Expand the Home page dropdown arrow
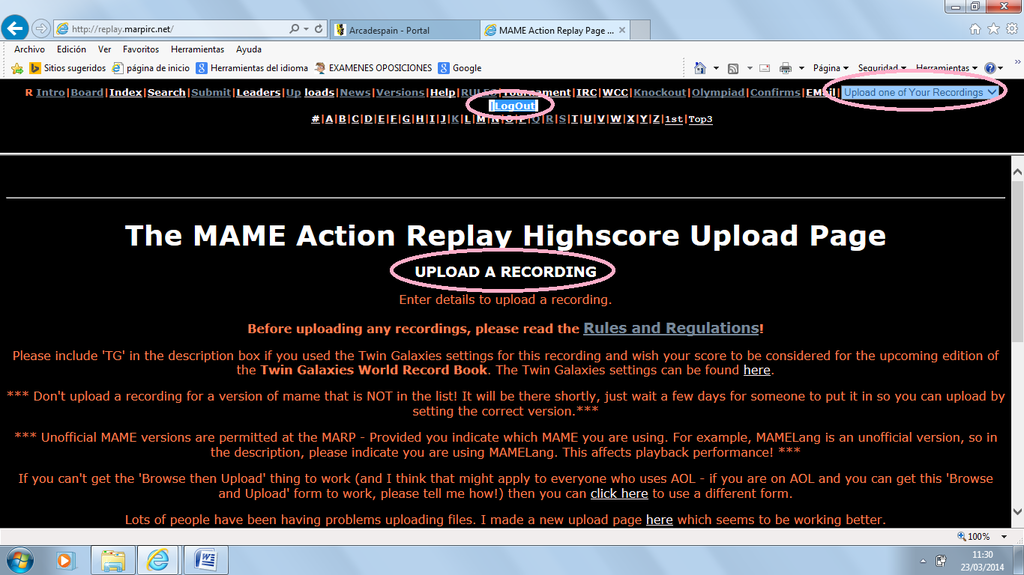This screenshot has height=575, width=1024. [x=716, y=68]
